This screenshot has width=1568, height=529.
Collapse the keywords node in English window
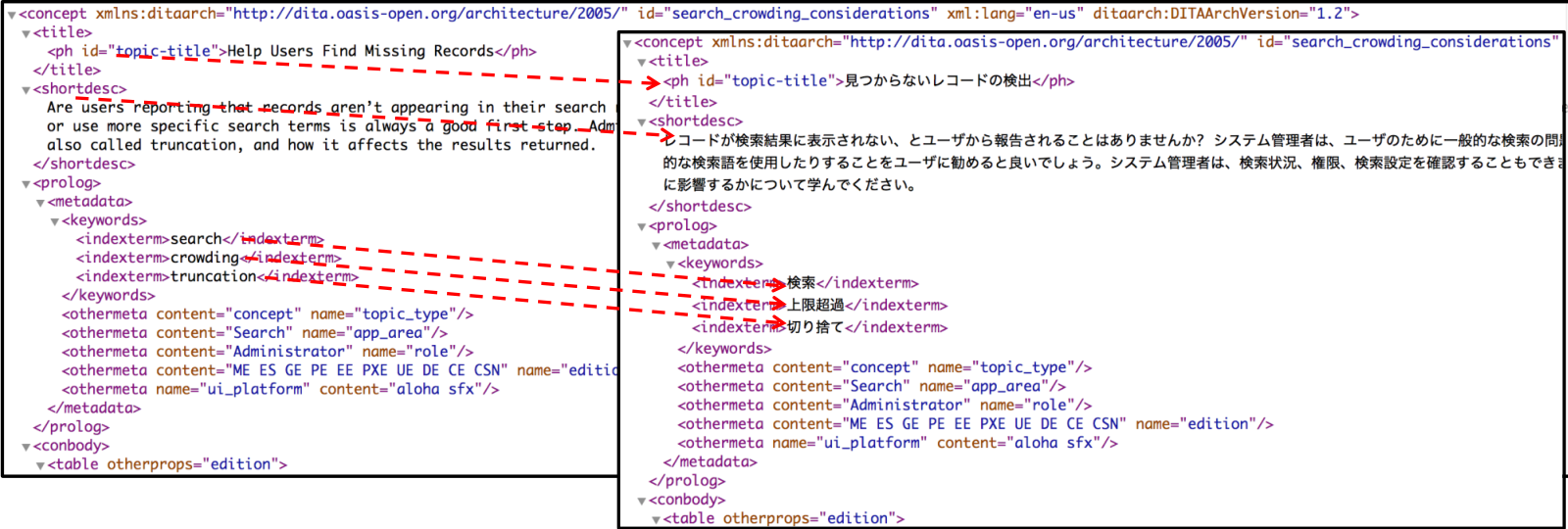(x=55, y=220)
